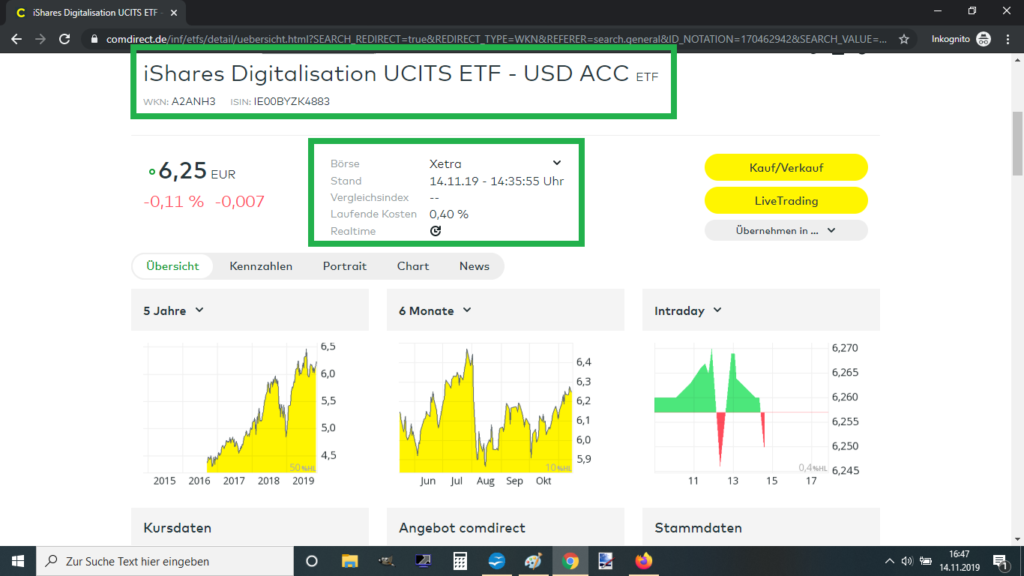This screenshot has width=1024, height=576.
Task: Open Firefox from the taskbar
Action: (x=644, y=561)
